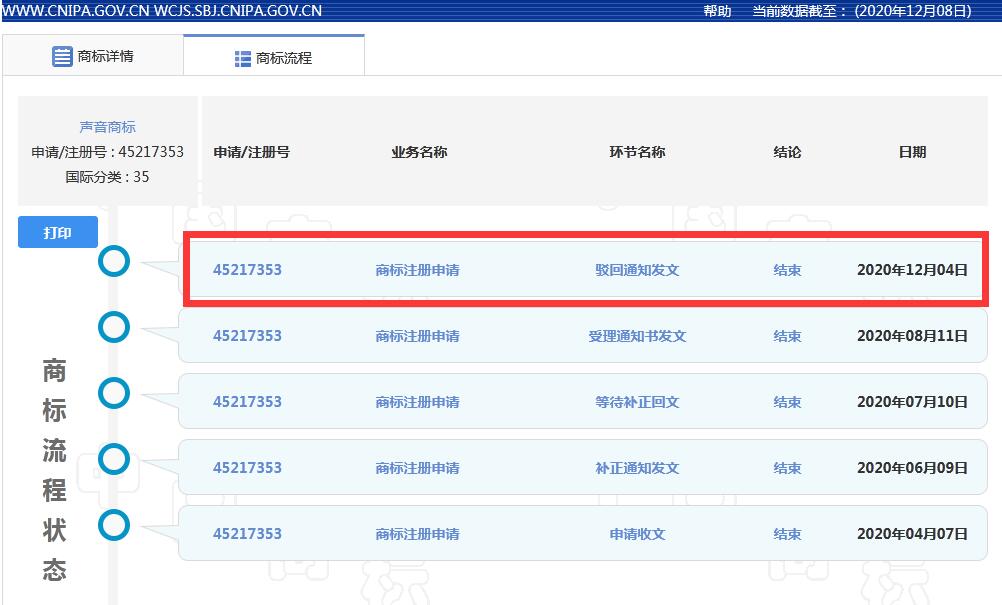
Task: Select the timeline node for 补正通知发文
Action: click(x=114, y=459)
